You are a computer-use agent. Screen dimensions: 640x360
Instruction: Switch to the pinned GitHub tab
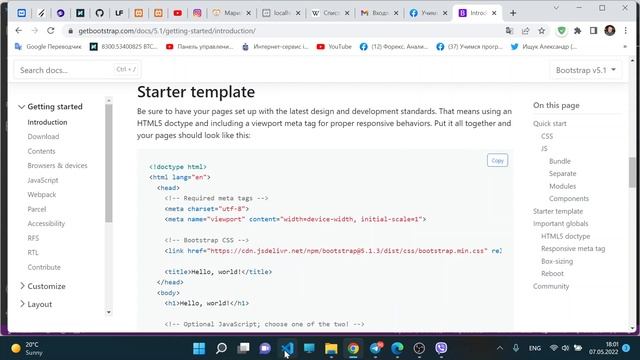(x=100, y=13)
